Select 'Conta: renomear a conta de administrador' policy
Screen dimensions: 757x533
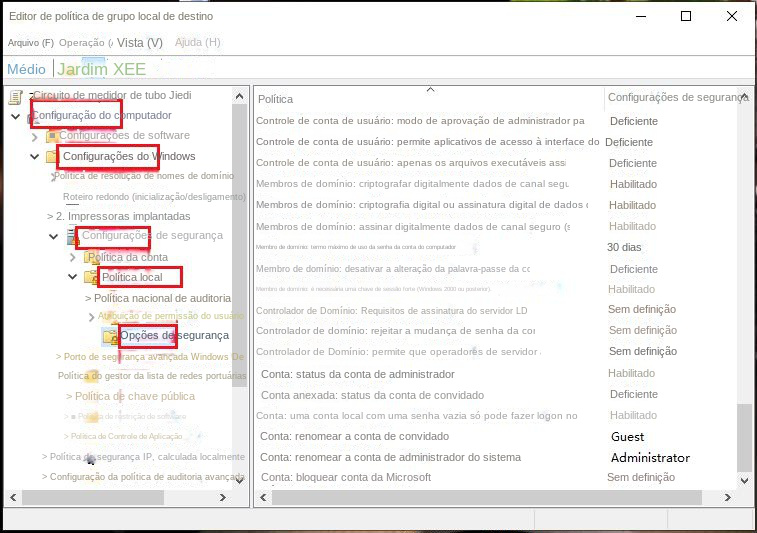coord(391,457)
